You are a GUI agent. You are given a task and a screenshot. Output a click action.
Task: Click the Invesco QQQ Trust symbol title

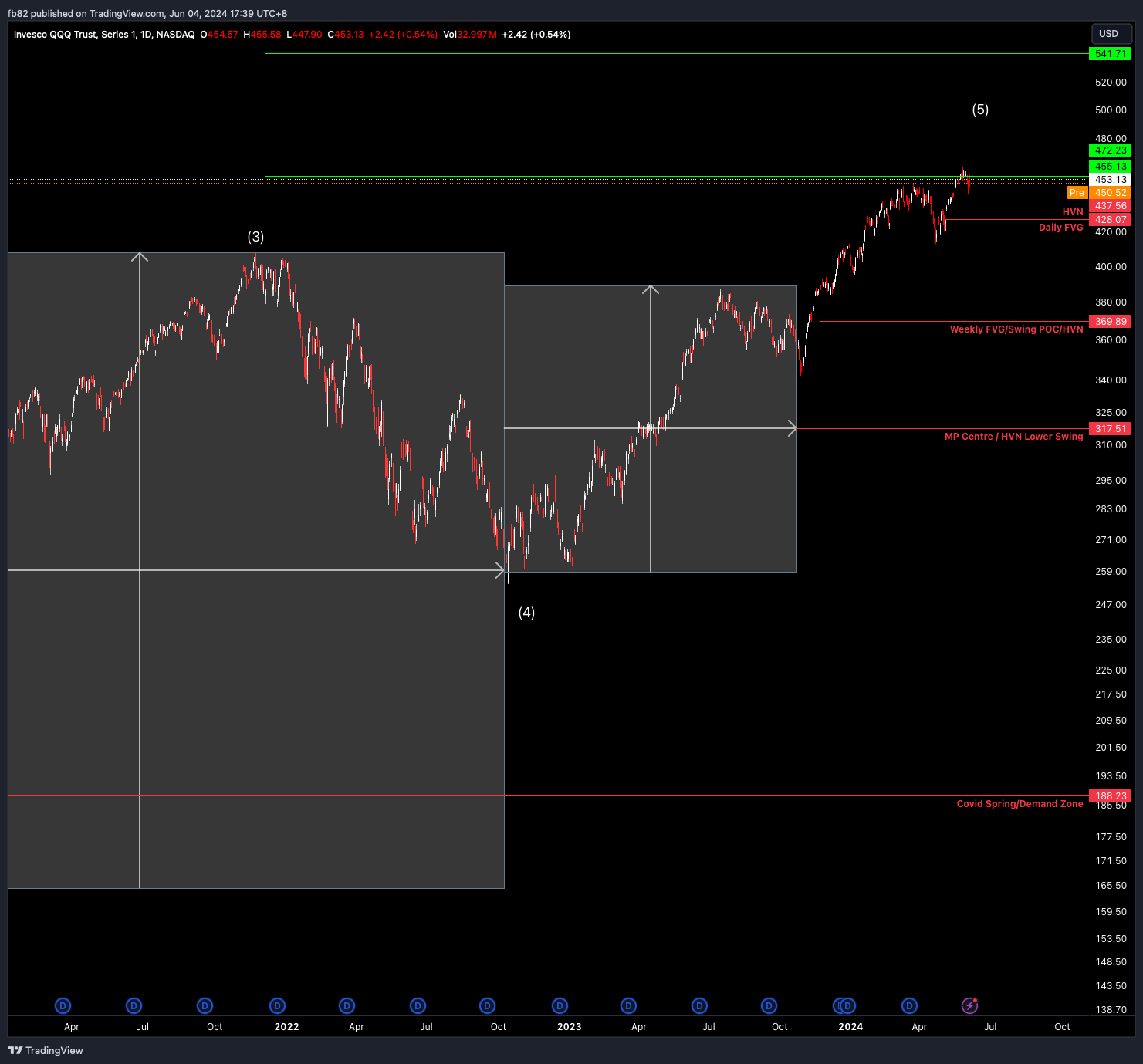pyautogui.click(x=104, y=35)
